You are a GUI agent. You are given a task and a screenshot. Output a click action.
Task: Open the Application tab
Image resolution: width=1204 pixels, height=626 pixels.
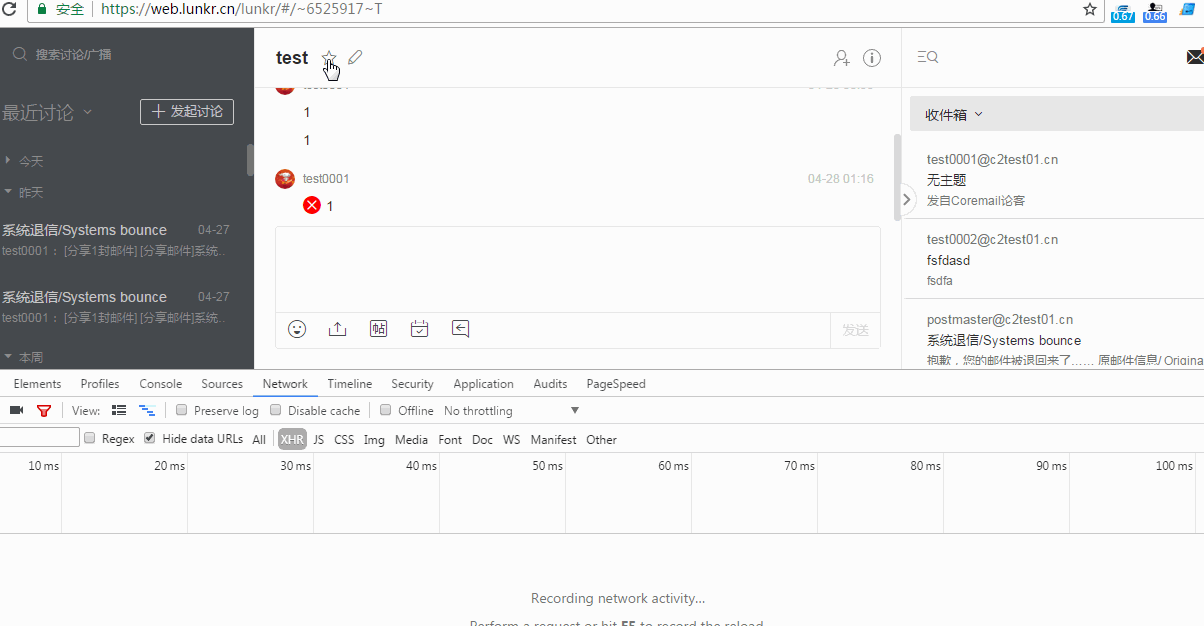tap(484, 384)
